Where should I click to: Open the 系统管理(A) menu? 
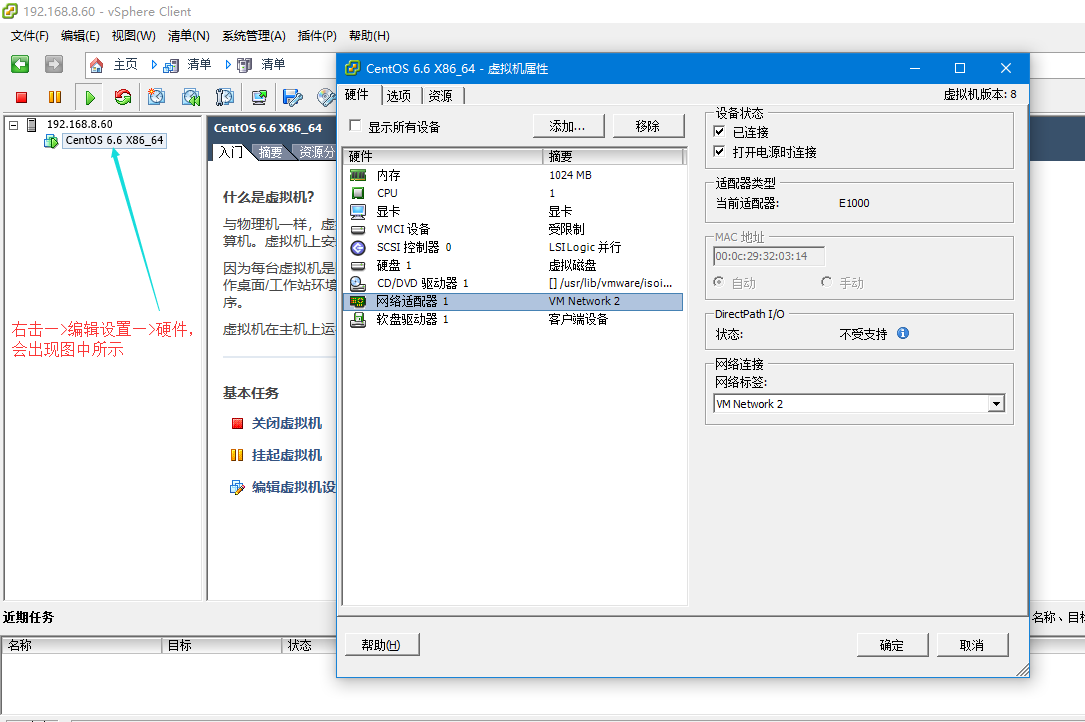(x=254, y=36)
